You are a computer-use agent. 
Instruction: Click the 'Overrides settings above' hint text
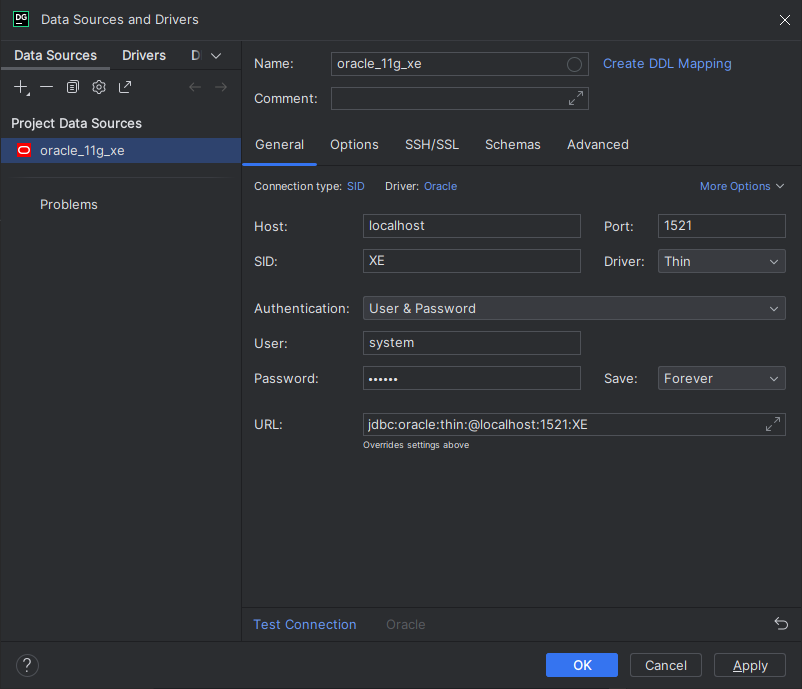click(416, 445)
